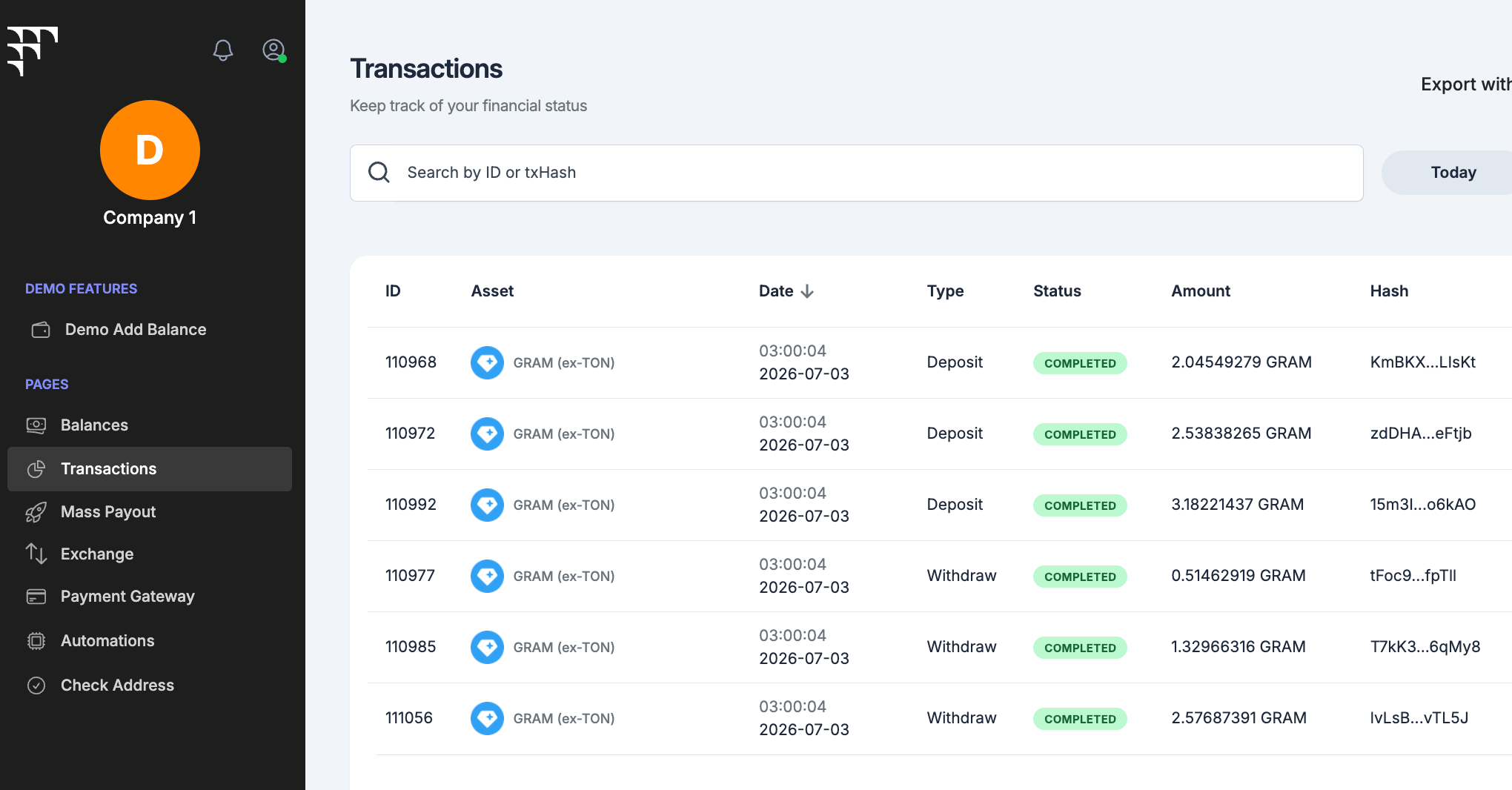Click the orange Company 1 avatar
The image size is (1512, 790).
pyautogui.click(x=150, y=150)
